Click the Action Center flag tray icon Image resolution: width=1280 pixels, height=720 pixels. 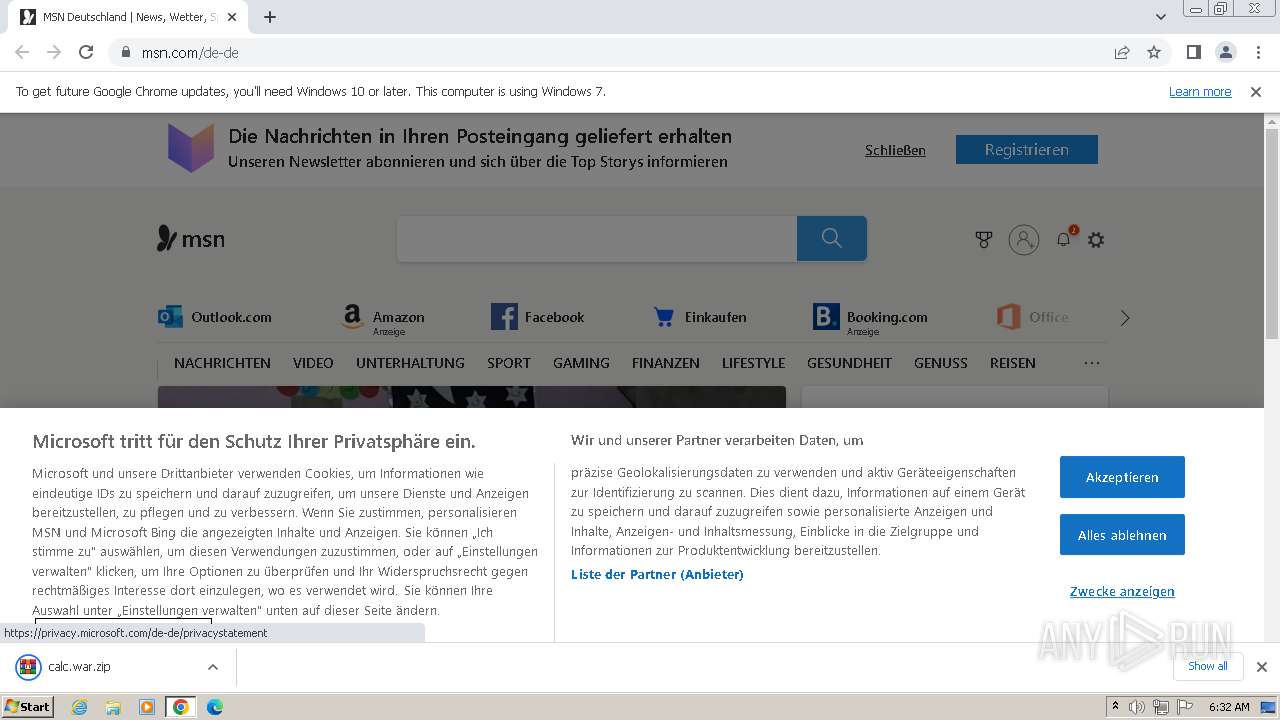point(1184,707)
